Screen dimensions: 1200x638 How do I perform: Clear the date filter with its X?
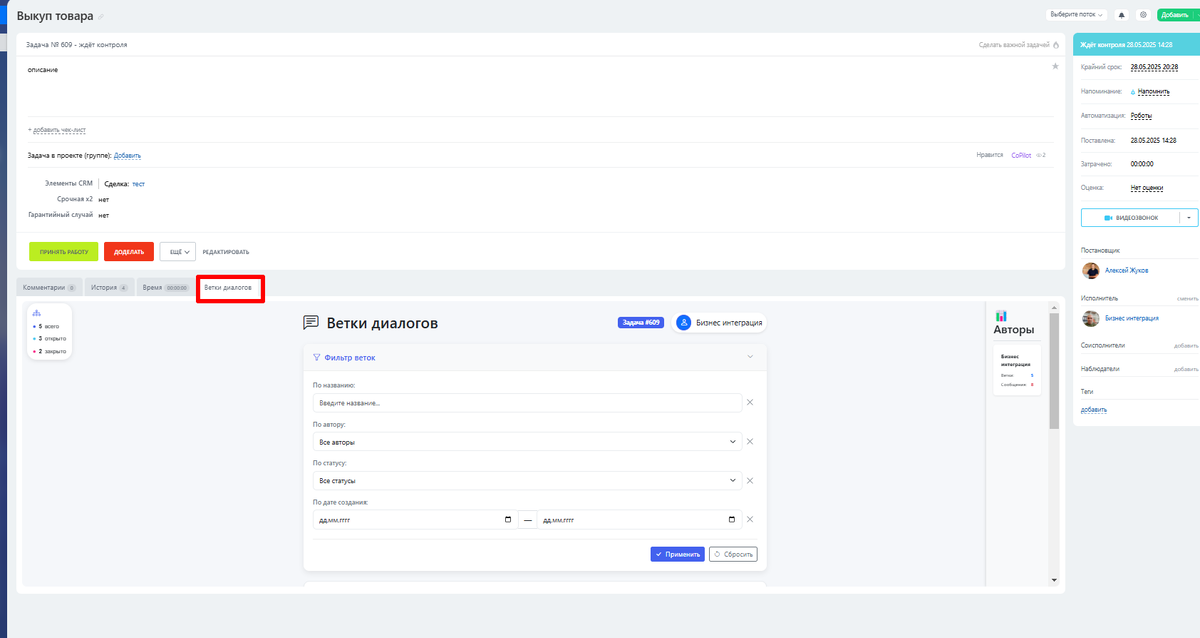(750, 519)
